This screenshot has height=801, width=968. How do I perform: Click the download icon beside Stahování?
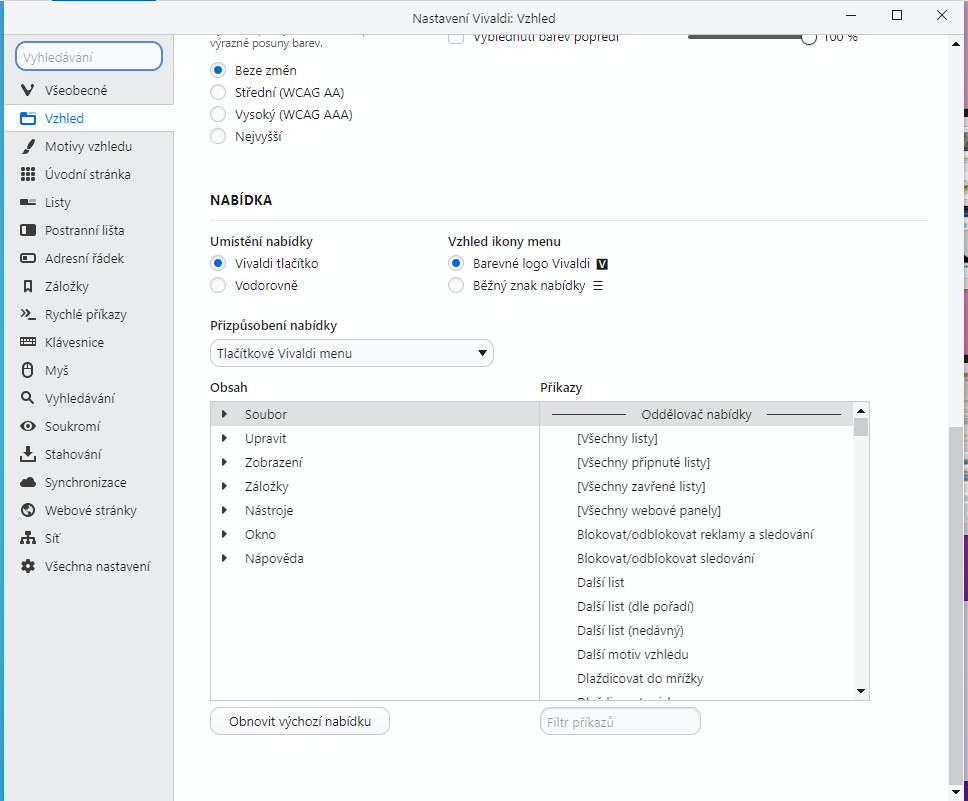[x=28, y=454]
